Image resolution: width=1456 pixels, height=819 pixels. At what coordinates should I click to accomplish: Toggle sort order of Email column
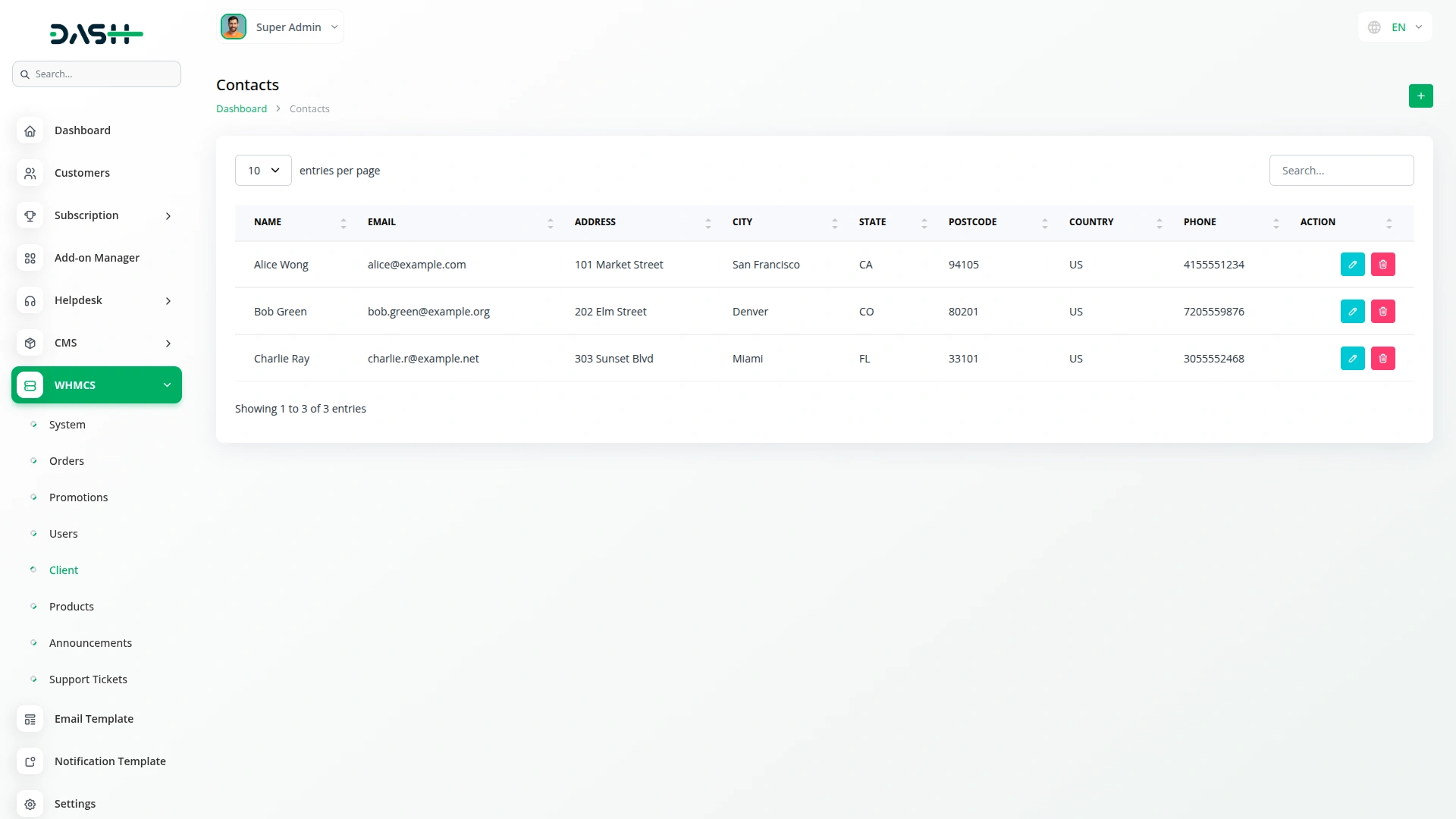(x=550, y=223)
